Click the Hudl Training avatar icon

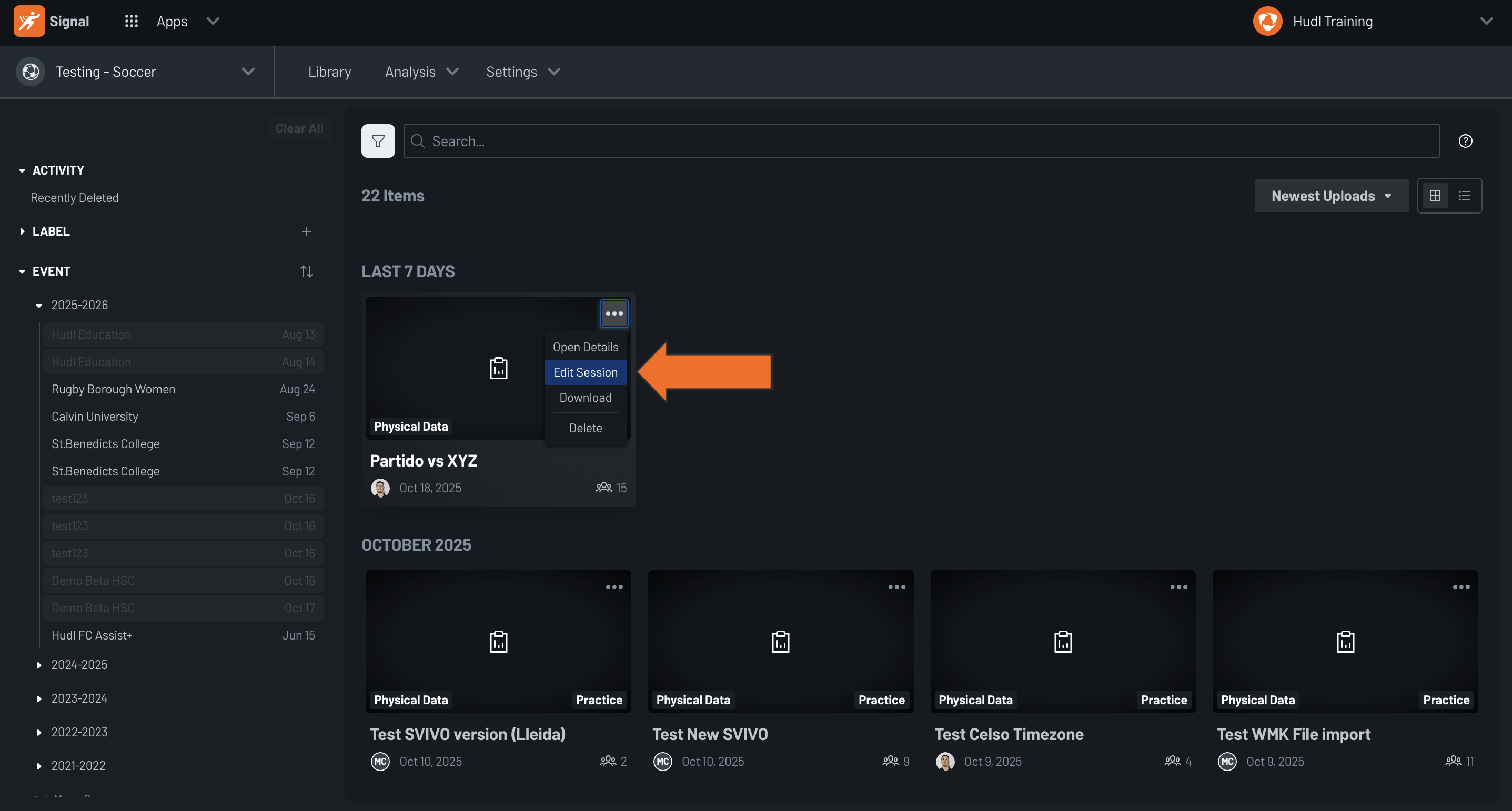click(x=1267, y=21)
